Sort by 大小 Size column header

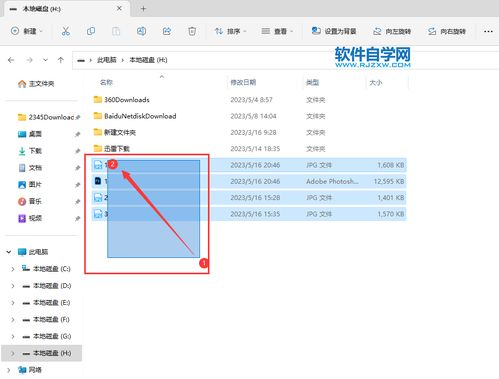(x=376, y=82)
